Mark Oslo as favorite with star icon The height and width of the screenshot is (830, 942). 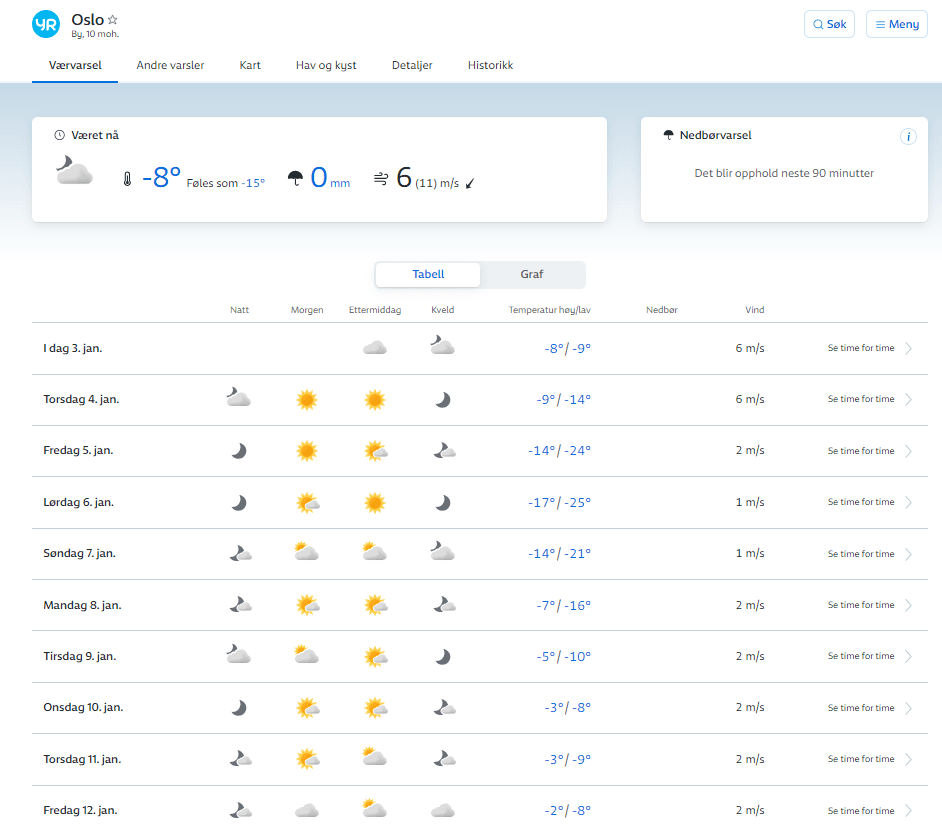(x=113, y=19)
